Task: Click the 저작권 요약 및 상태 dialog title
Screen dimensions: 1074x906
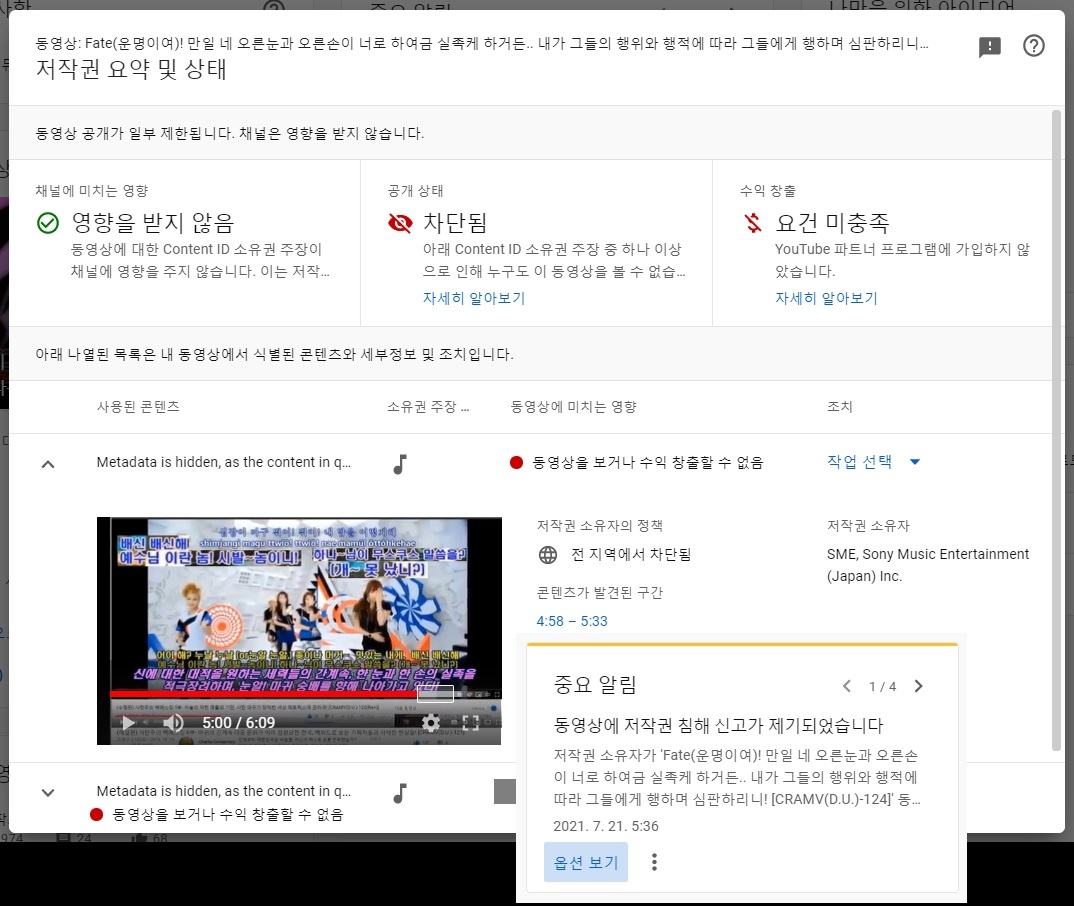Action: pos(131,69)
